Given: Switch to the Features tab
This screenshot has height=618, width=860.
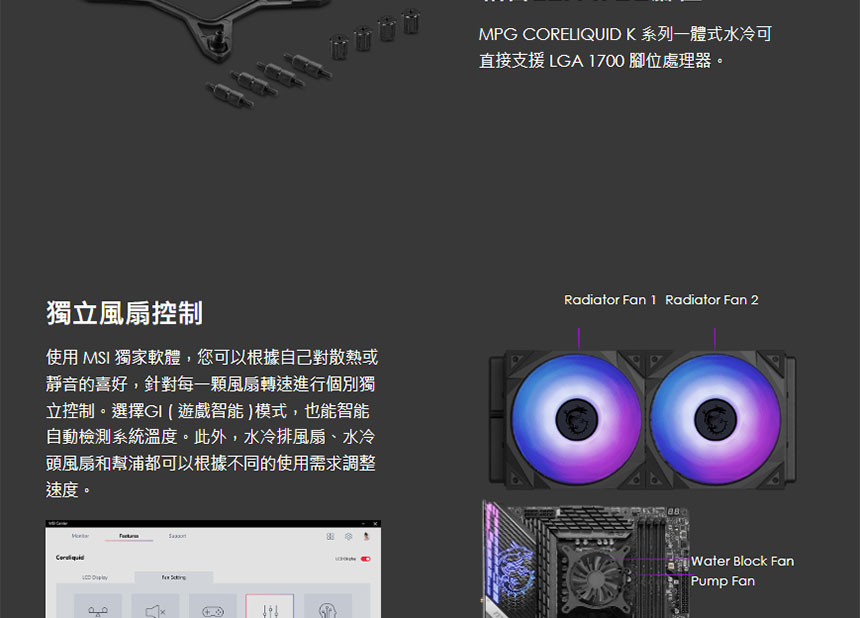Looking at the screenshot, I should [x=129, y=536].
